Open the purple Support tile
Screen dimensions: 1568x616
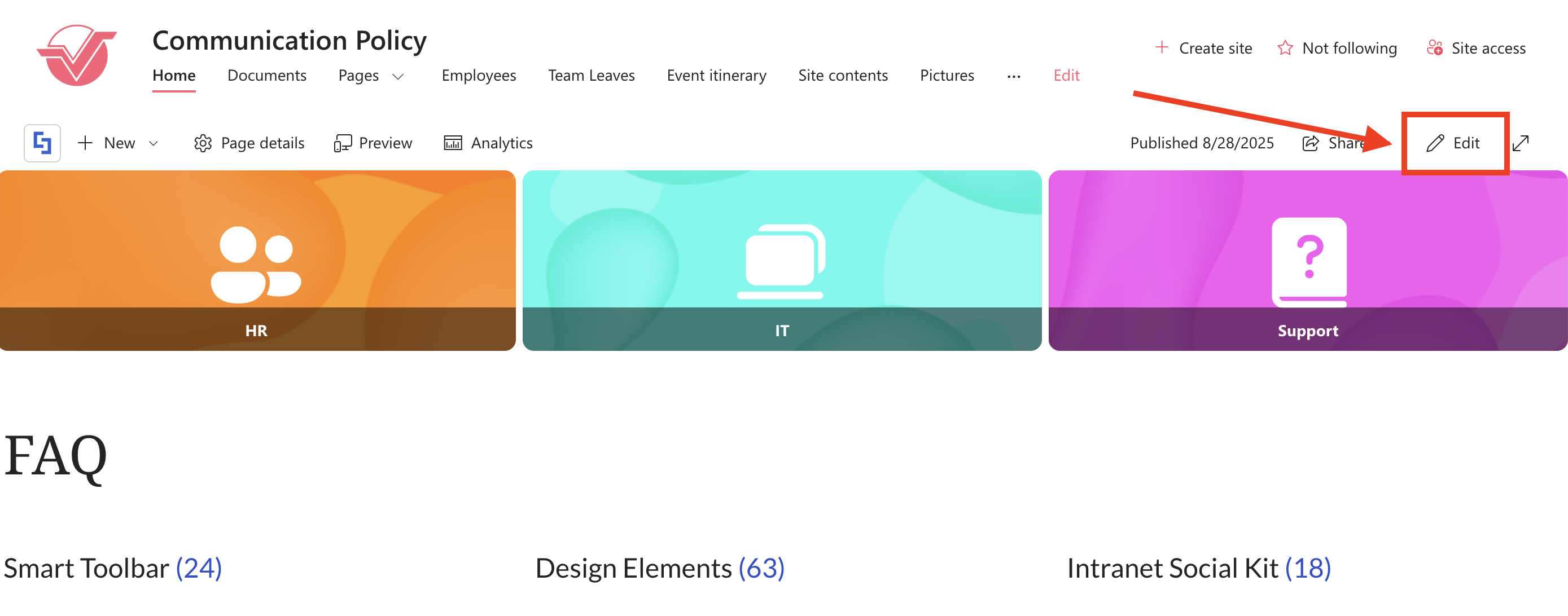pyautogui.click(x=1307, y=260)
